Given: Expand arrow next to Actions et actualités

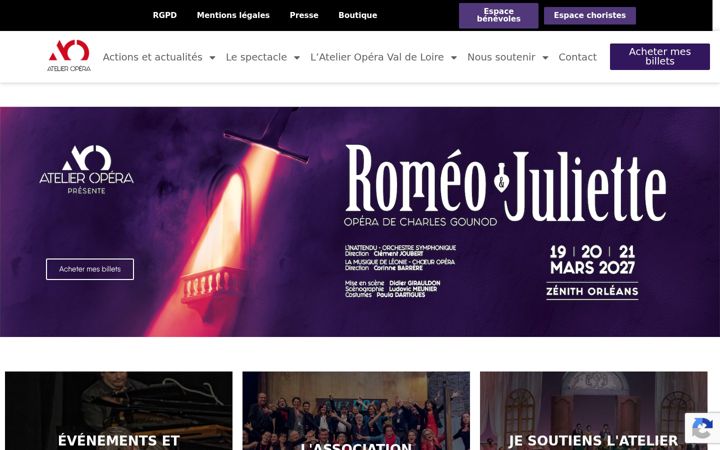Looking at the screenshot, I should click(x=212, y=58).
